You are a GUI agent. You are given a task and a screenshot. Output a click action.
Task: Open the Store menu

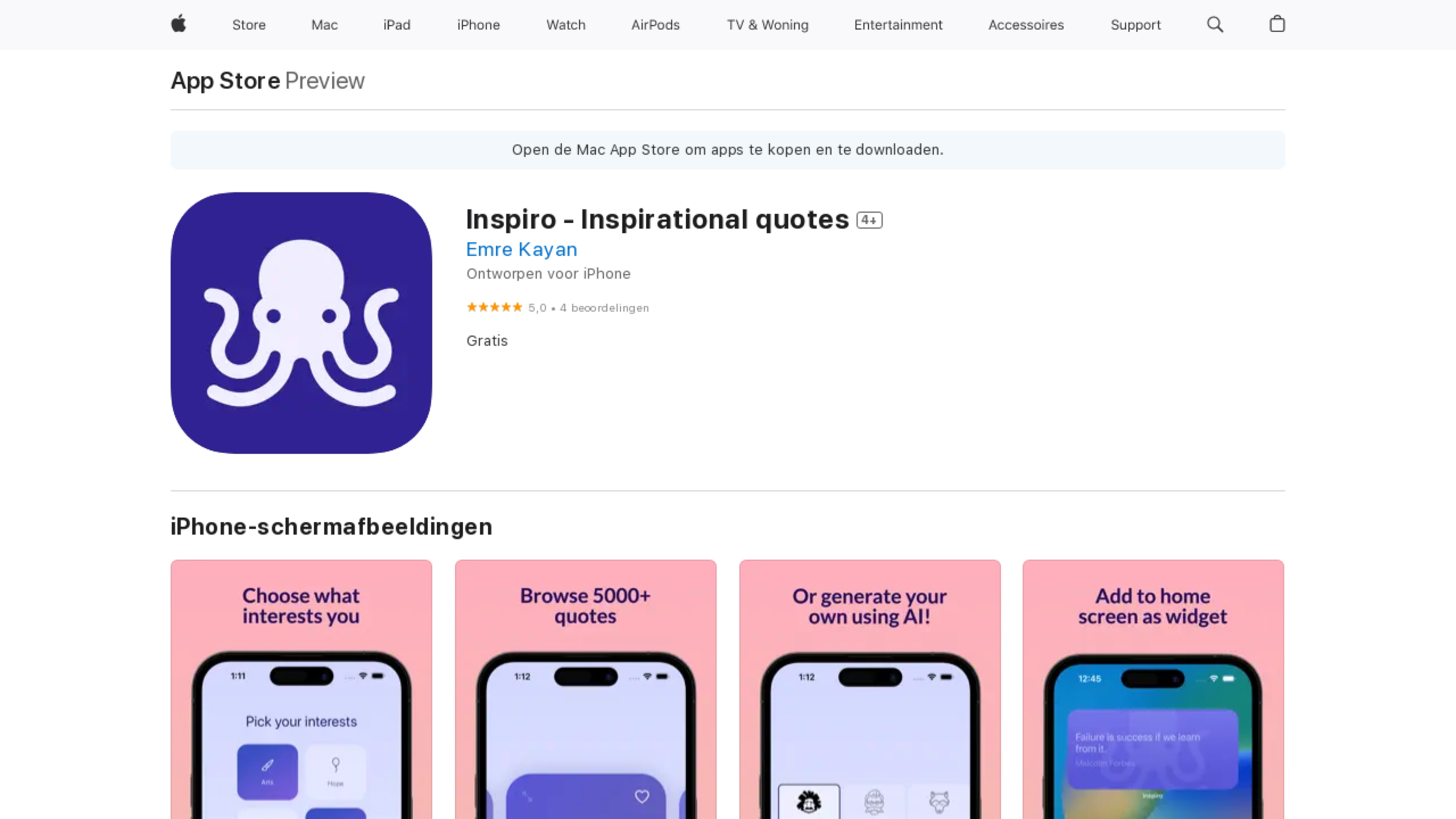(x=249, y=25)
